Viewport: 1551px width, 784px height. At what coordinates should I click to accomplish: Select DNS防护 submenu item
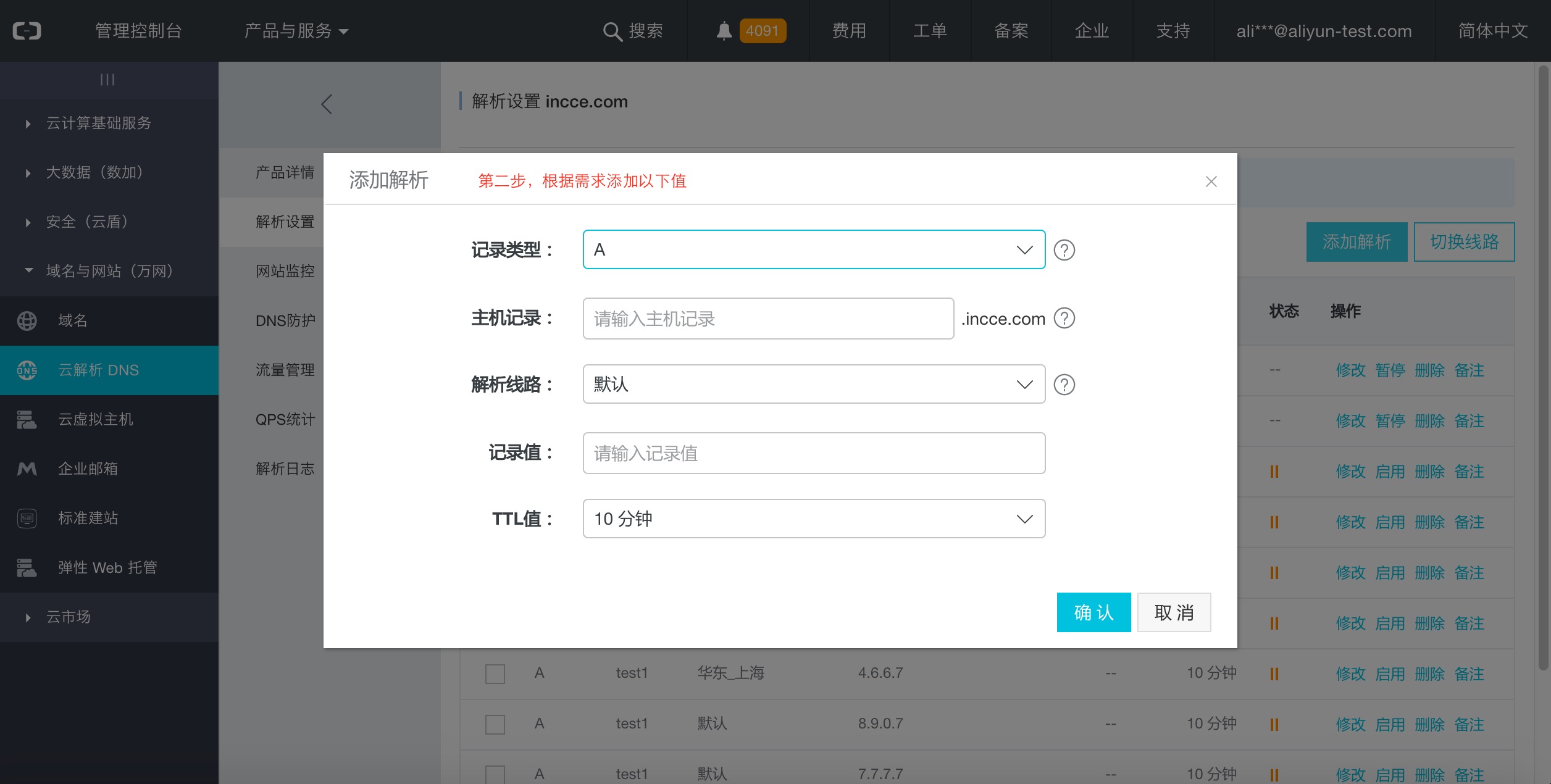[285, 320]
